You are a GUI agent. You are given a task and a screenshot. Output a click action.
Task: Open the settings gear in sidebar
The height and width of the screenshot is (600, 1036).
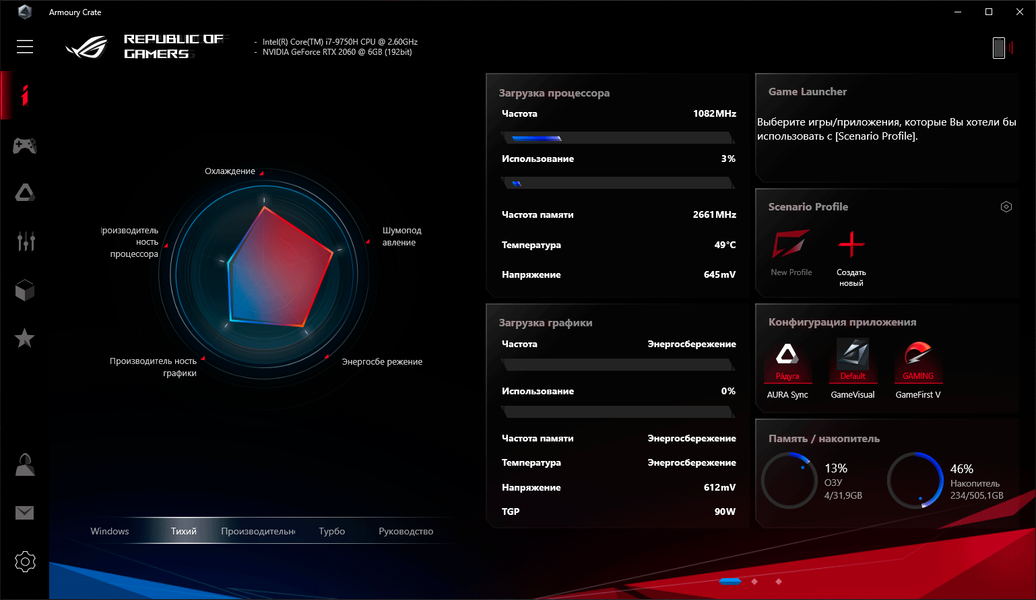(25, 562)
